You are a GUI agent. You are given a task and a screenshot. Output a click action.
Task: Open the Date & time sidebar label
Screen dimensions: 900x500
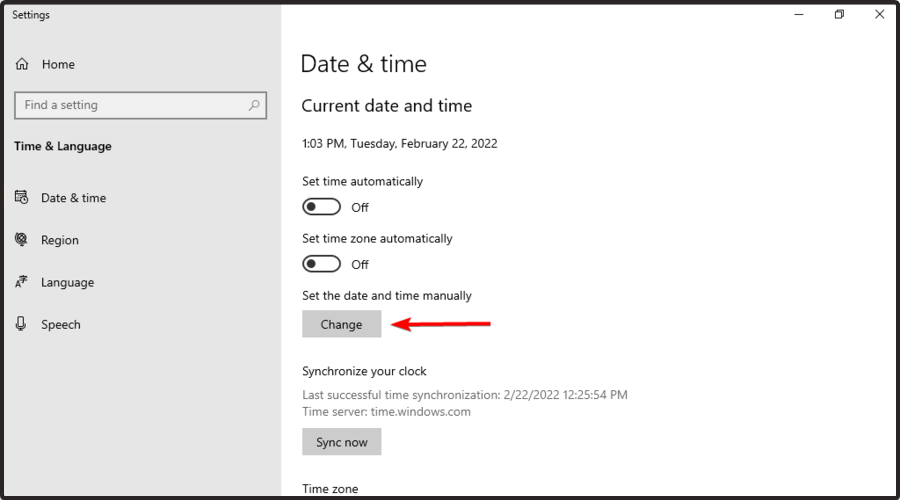(x=73, y=198)
